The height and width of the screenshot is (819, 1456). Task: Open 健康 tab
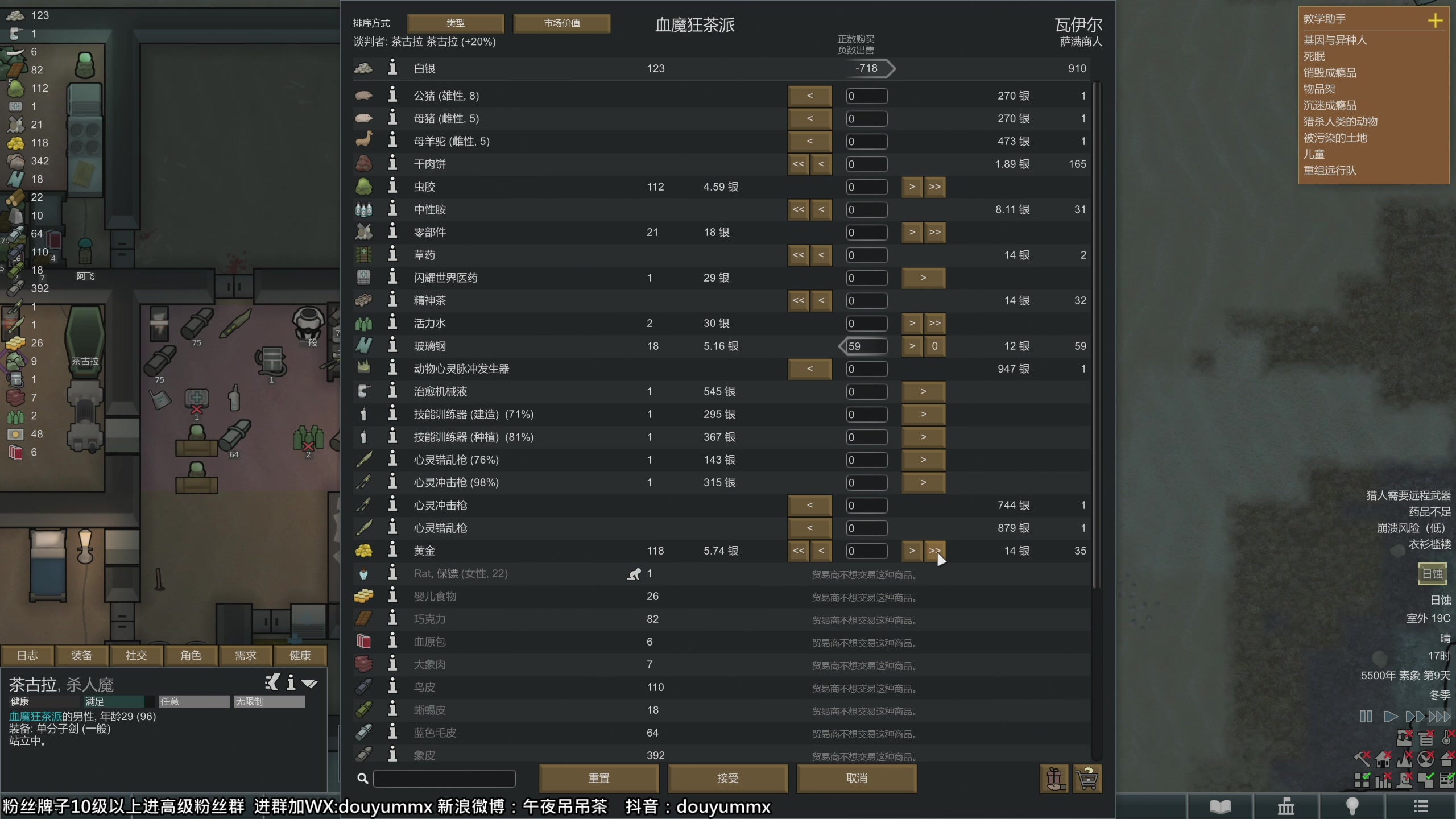coord(300,655)
